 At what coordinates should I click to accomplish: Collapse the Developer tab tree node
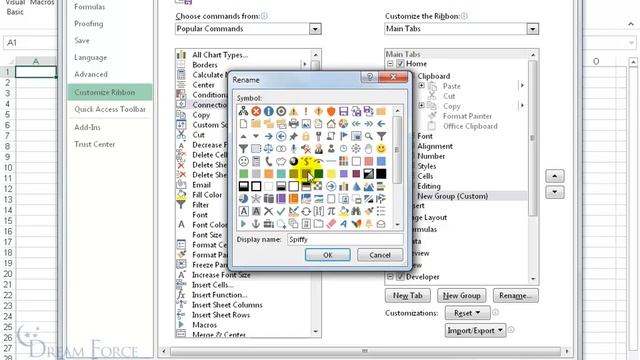(390, 277)
